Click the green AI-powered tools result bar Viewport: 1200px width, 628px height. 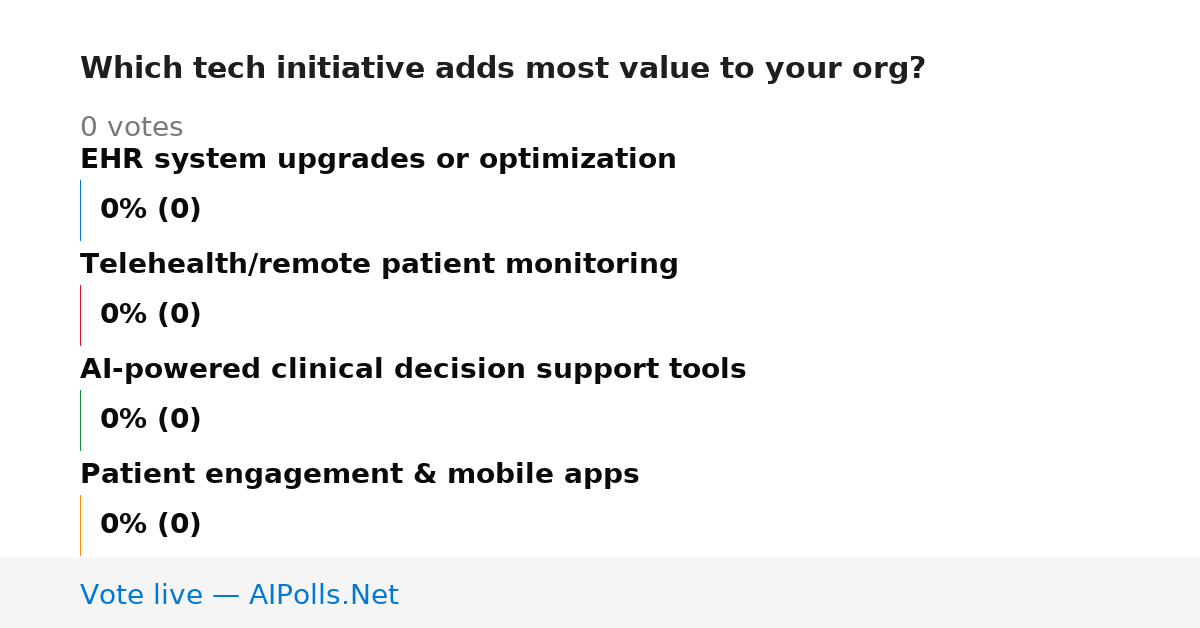[80, 420]
